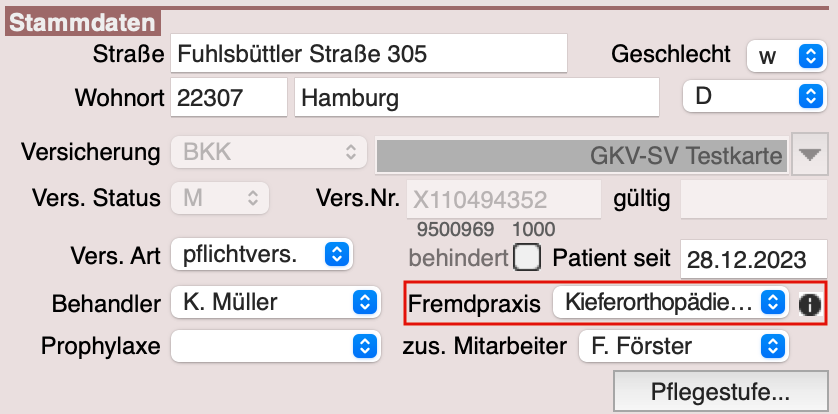Toggle the behindert checkbox
This screenshot has width=838, height=414.
point(526,257)
